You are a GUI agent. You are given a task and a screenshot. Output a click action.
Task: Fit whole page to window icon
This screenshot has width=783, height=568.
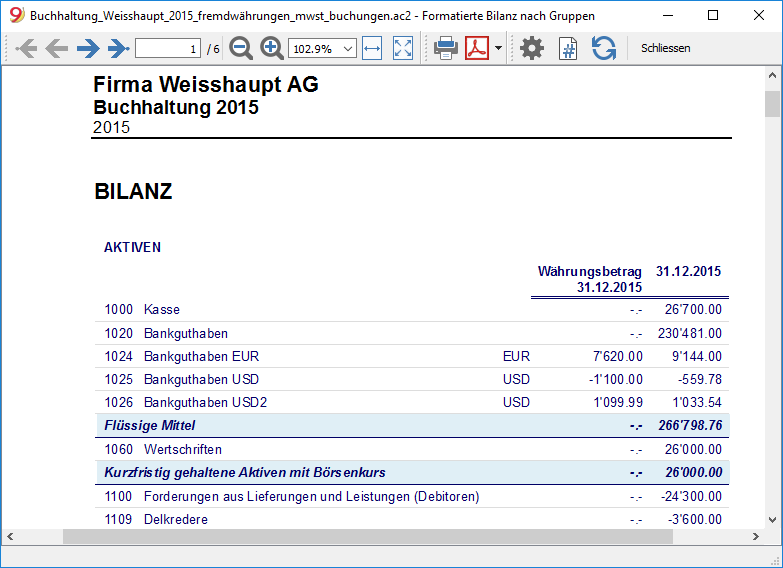pos(403,48)
